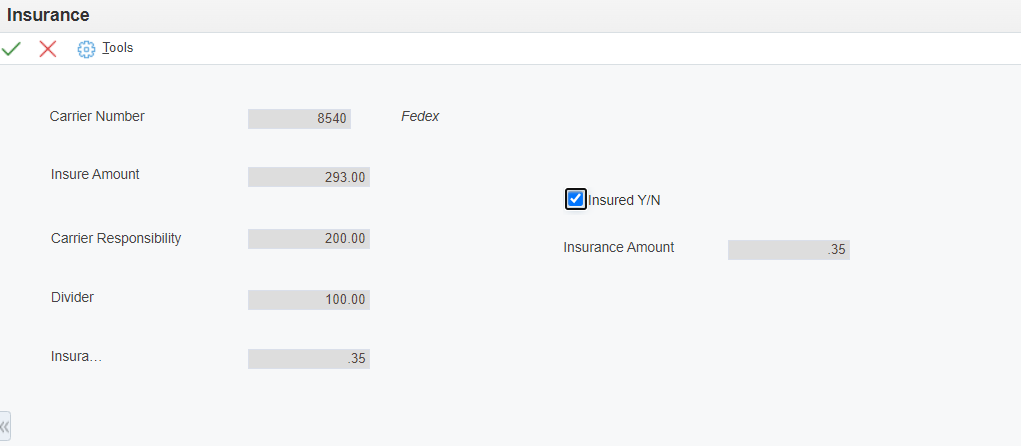Cancel with the red X icon

48,49
